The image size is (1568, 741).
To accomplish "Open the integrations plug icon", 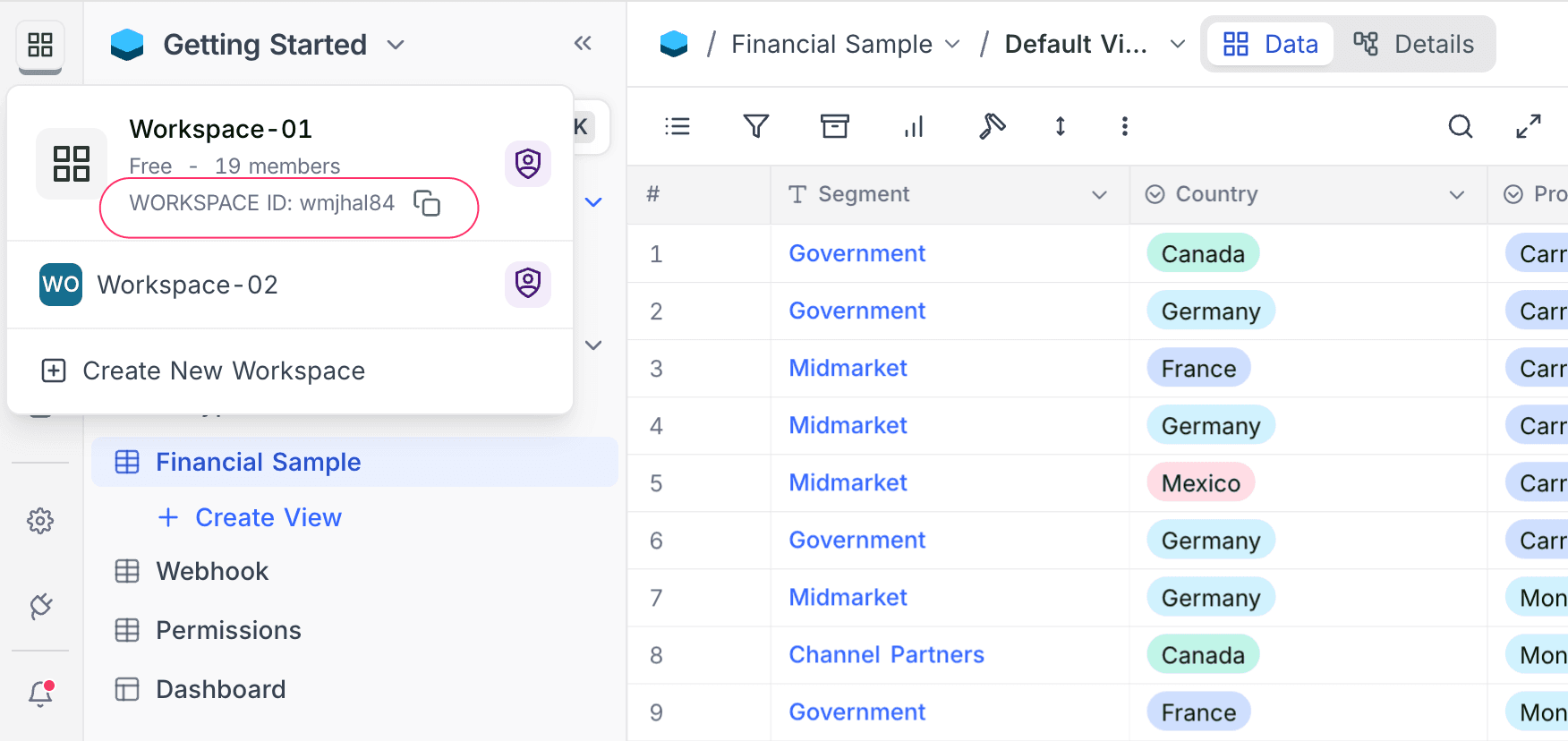I will click(x=40, y=607).
